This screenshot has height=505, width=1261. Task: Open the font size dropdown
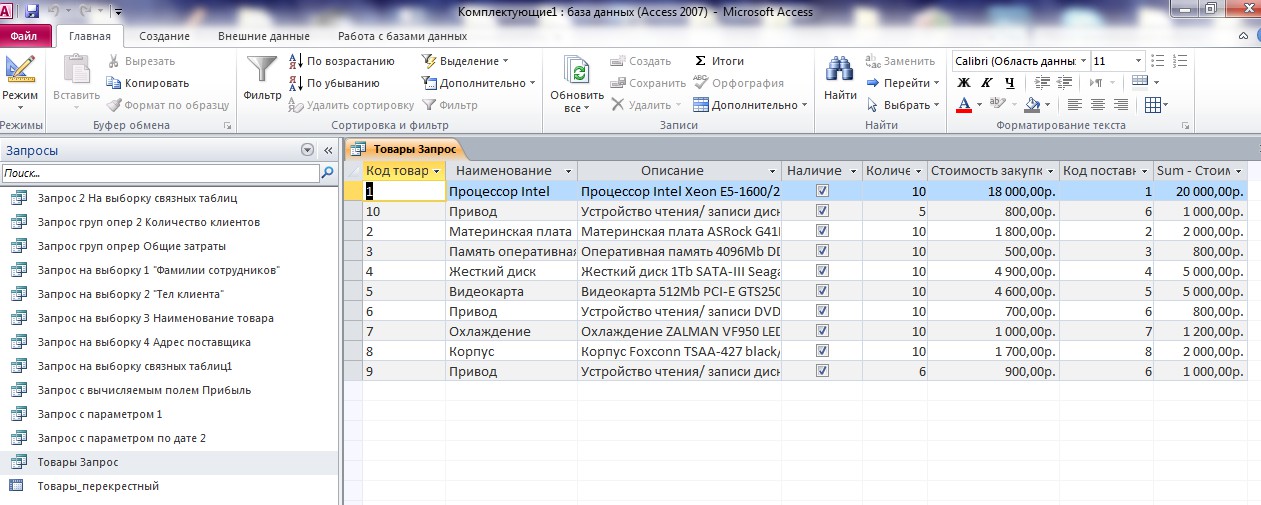[1140, 61]
